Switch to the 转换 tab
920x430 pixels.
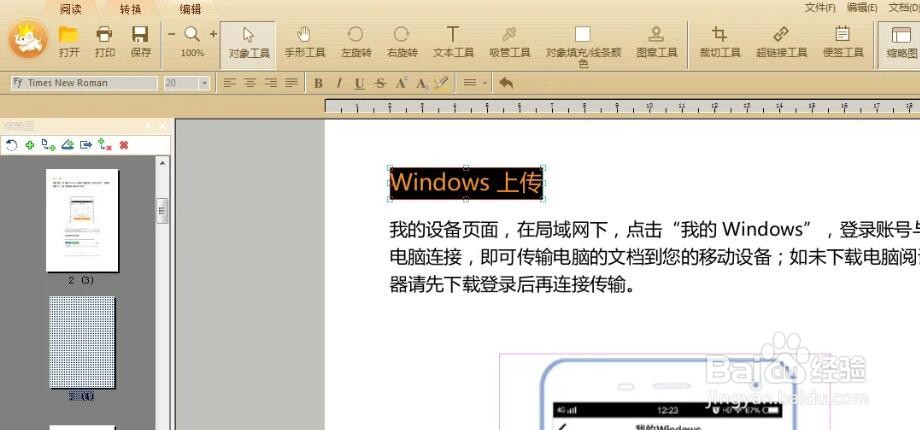[x=130, y=9]
